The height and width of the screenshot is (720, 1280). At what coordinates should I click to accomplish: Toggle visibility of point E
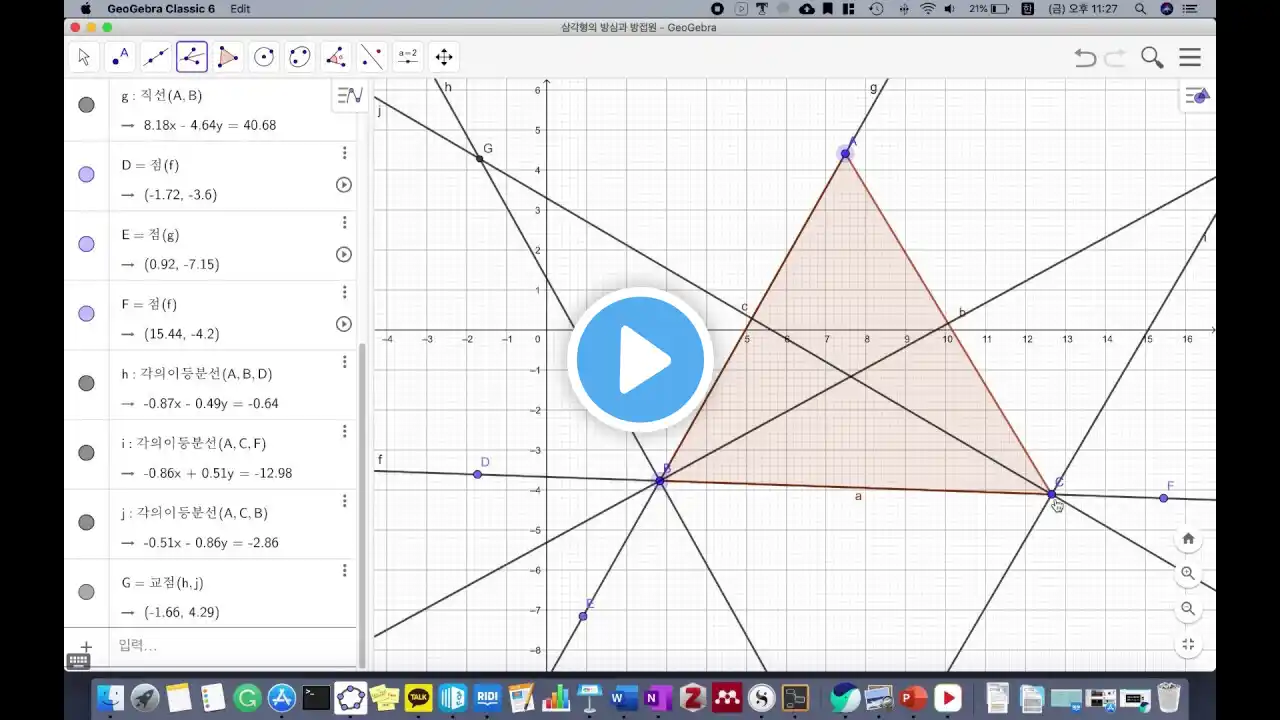(x=86, y=244)
